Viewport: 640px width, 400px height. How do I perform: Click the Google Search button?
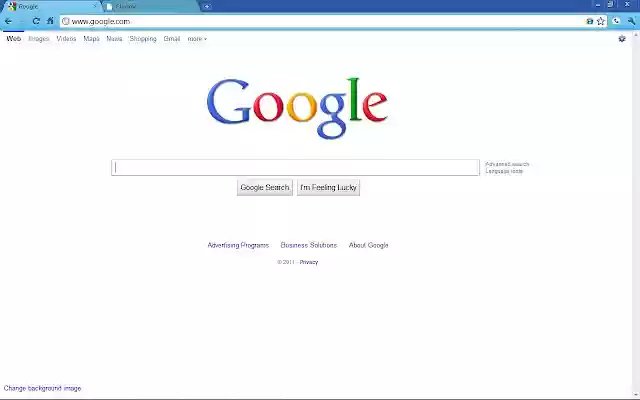tap(265, 187)
